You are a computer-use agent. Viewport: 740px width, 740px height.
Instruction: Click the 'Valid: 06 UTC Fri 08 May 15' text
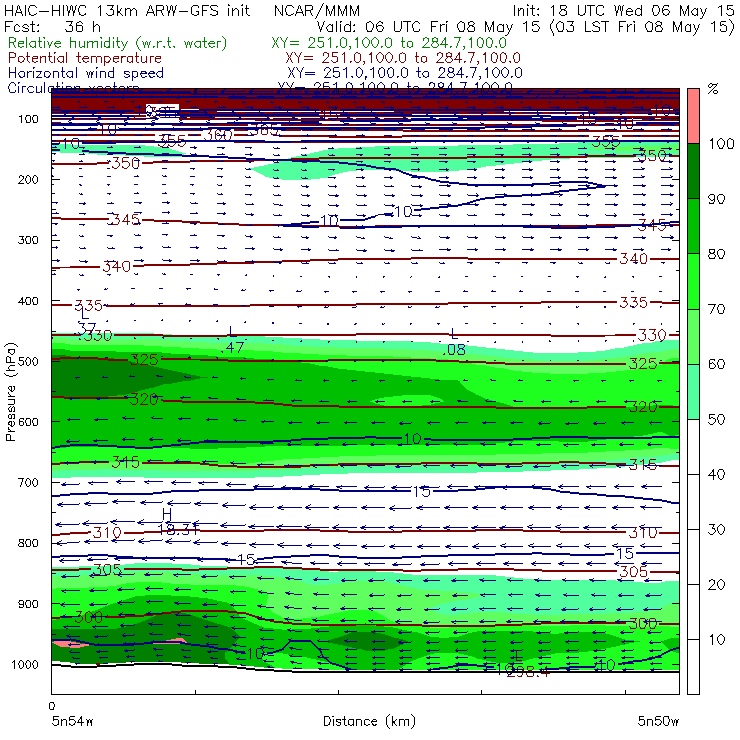(428, 27)
